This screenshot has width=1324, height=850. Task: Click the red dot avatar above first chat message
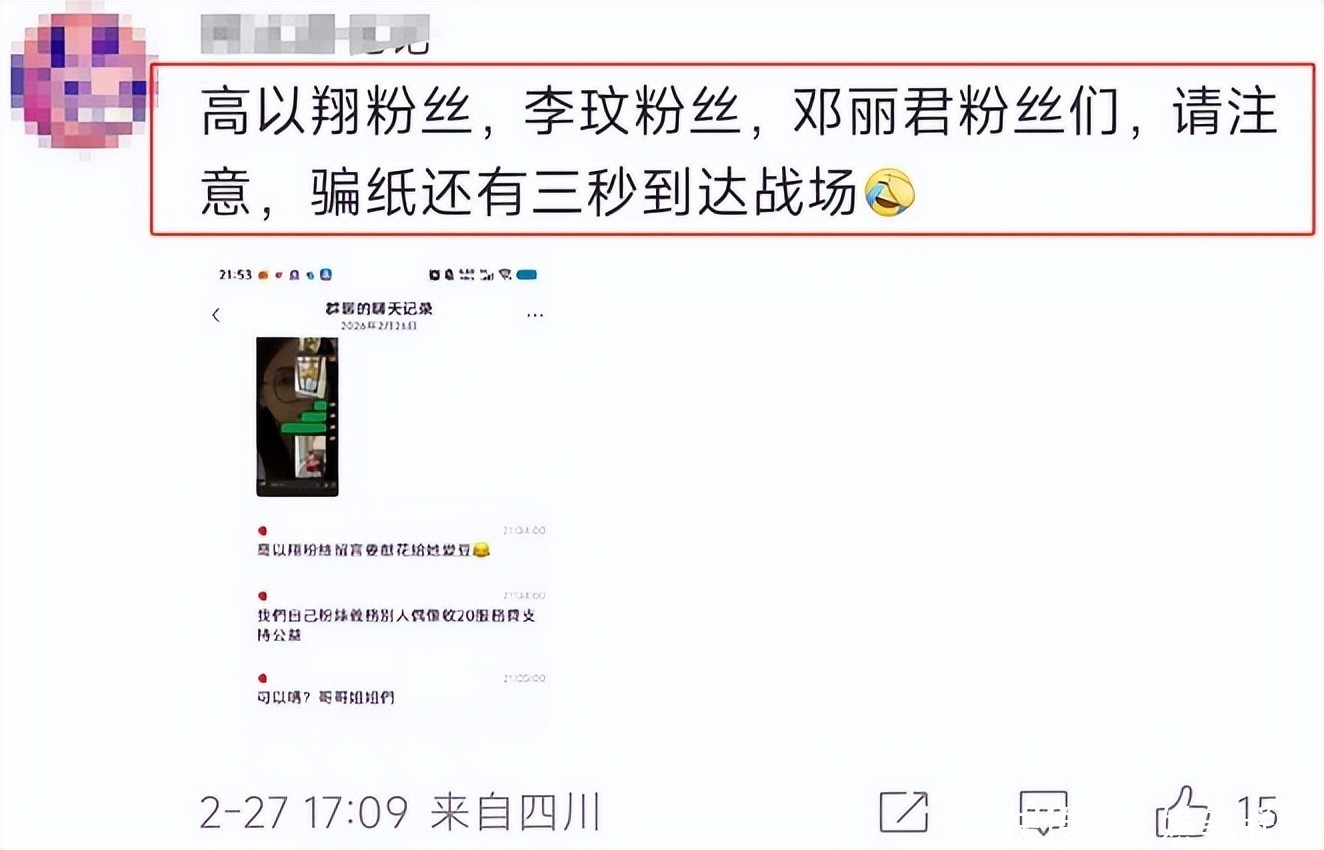[x=262, y=531]
